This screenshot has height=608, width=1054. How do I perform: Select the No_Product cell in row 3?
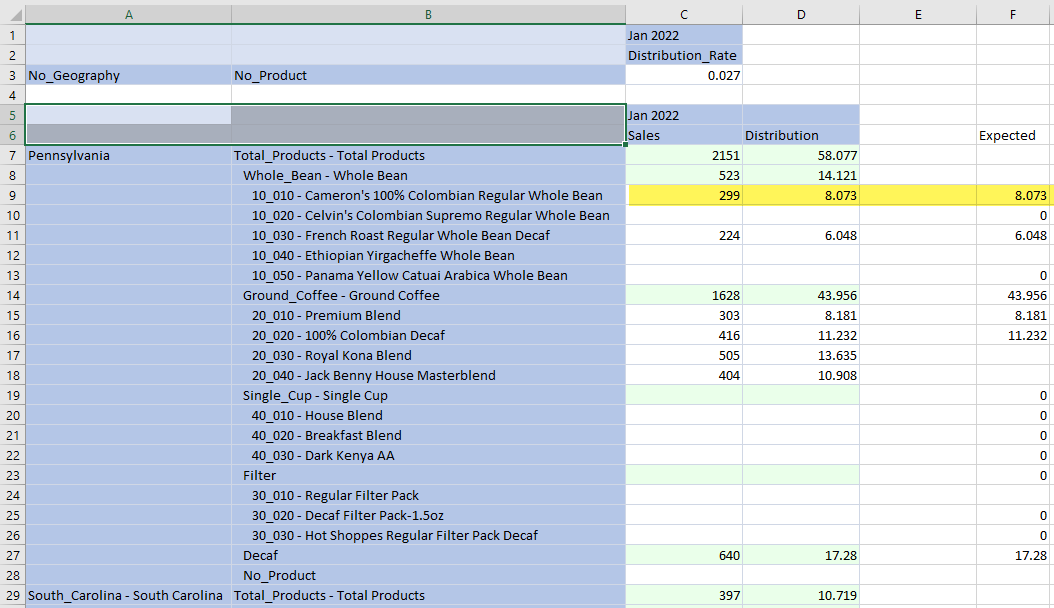[x=428, y=75]
